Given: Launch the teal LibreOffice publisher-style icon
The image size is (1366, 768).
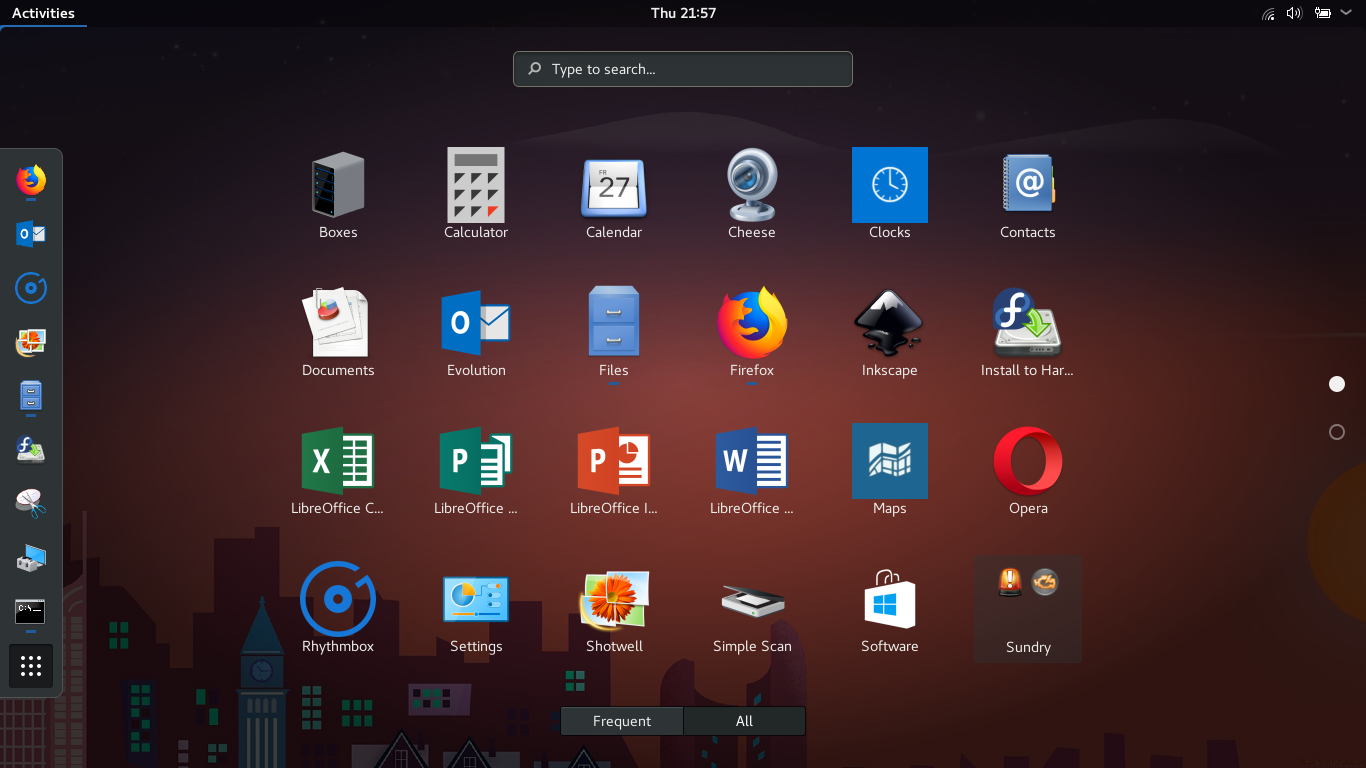Looking at the screenshot, I should coord(476,462).
